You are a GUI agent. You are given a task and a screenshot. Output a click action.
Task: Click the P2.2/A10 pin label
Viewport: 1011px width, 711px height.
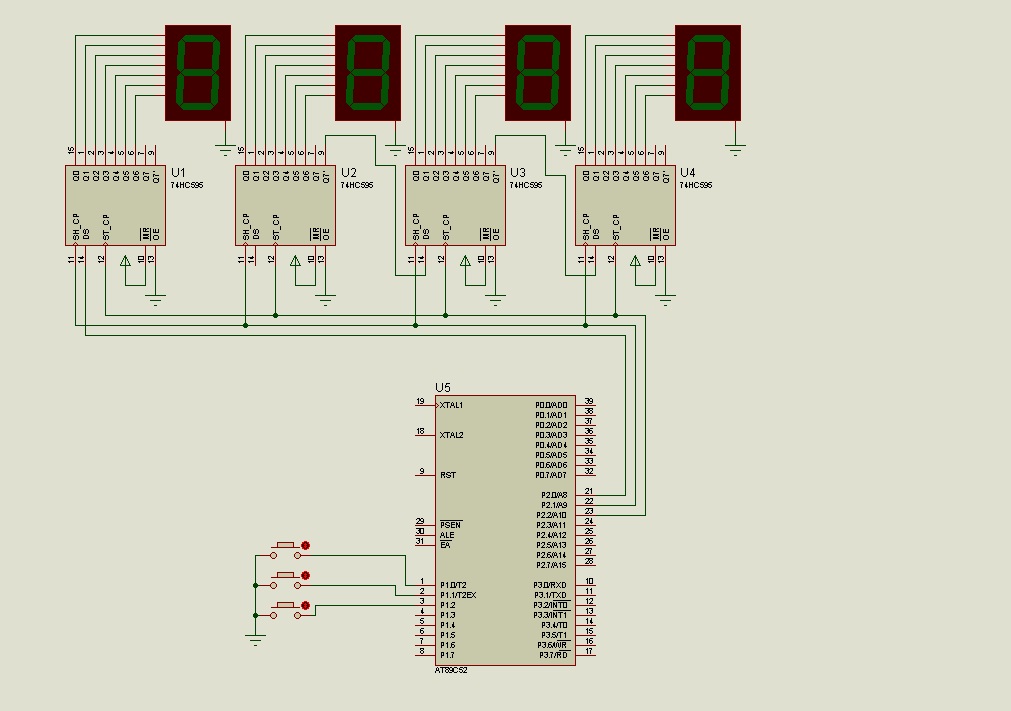pos(552,515)
